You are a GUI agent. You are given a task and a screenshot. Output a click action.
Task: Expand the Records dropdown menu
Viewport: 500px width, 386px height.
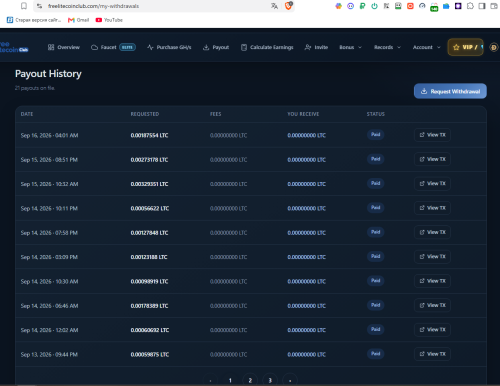pos(387,47)
